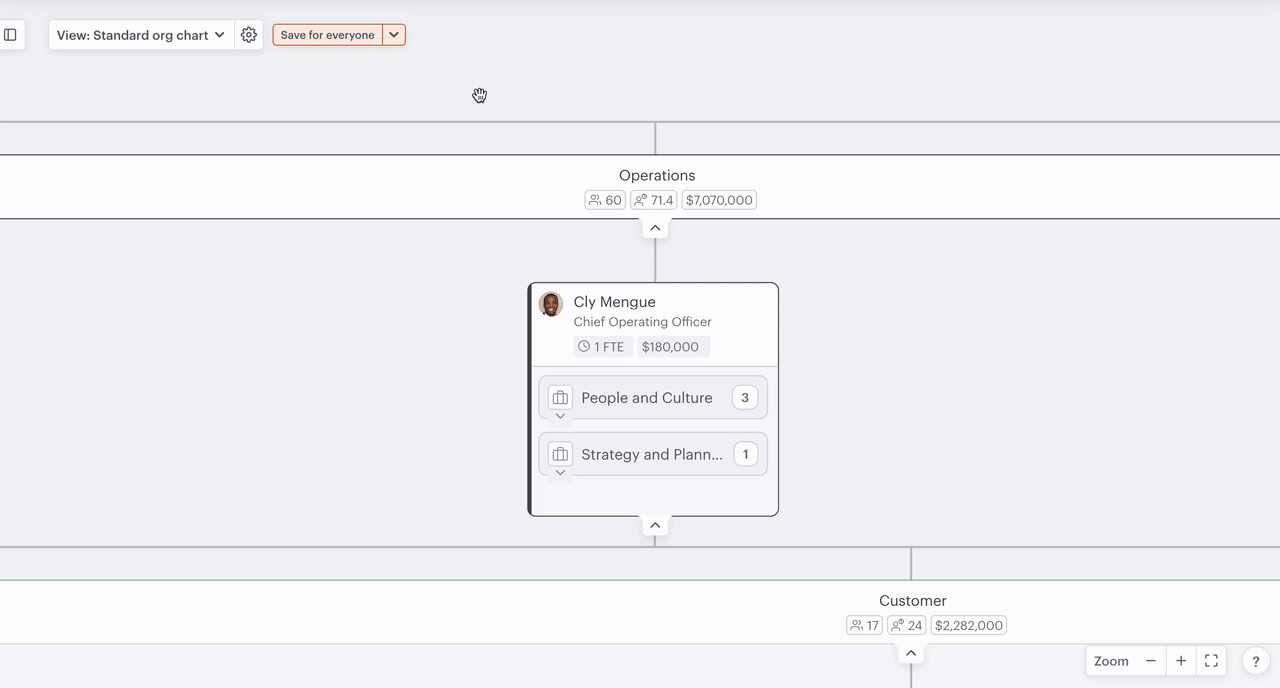Screen dimensions: 1280x688
Task: Click Operations headcount badge showing 60
Action: (605, 200)
